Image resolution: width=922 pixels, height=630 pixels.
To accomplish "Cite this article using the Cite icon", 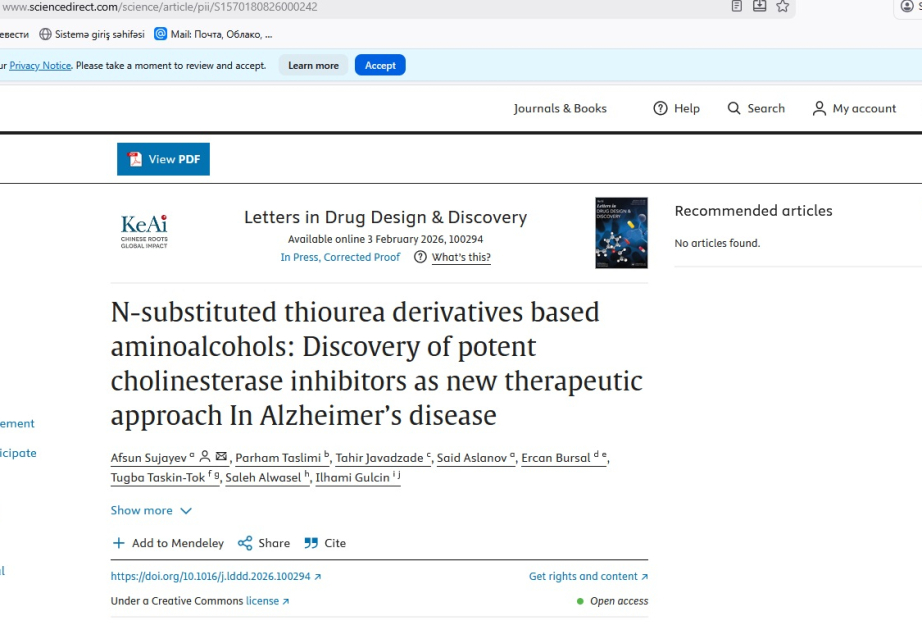I will coord(325,543).
